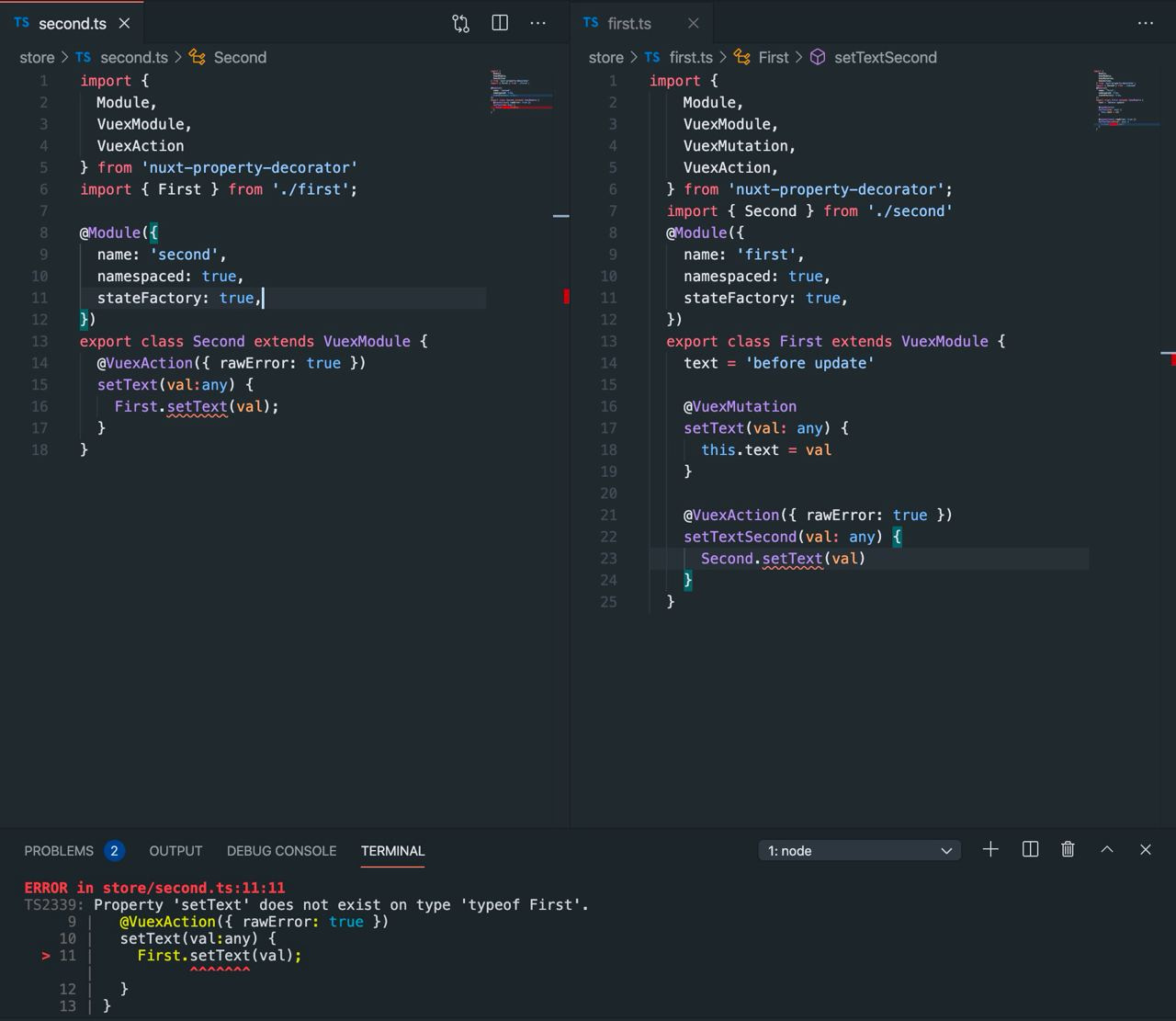Image resolution: width=1176 pixels, height=1021 pixels.
Task: Click 'setTextSecond(val: any) {' in first.ts
Action: coord(793,537)
